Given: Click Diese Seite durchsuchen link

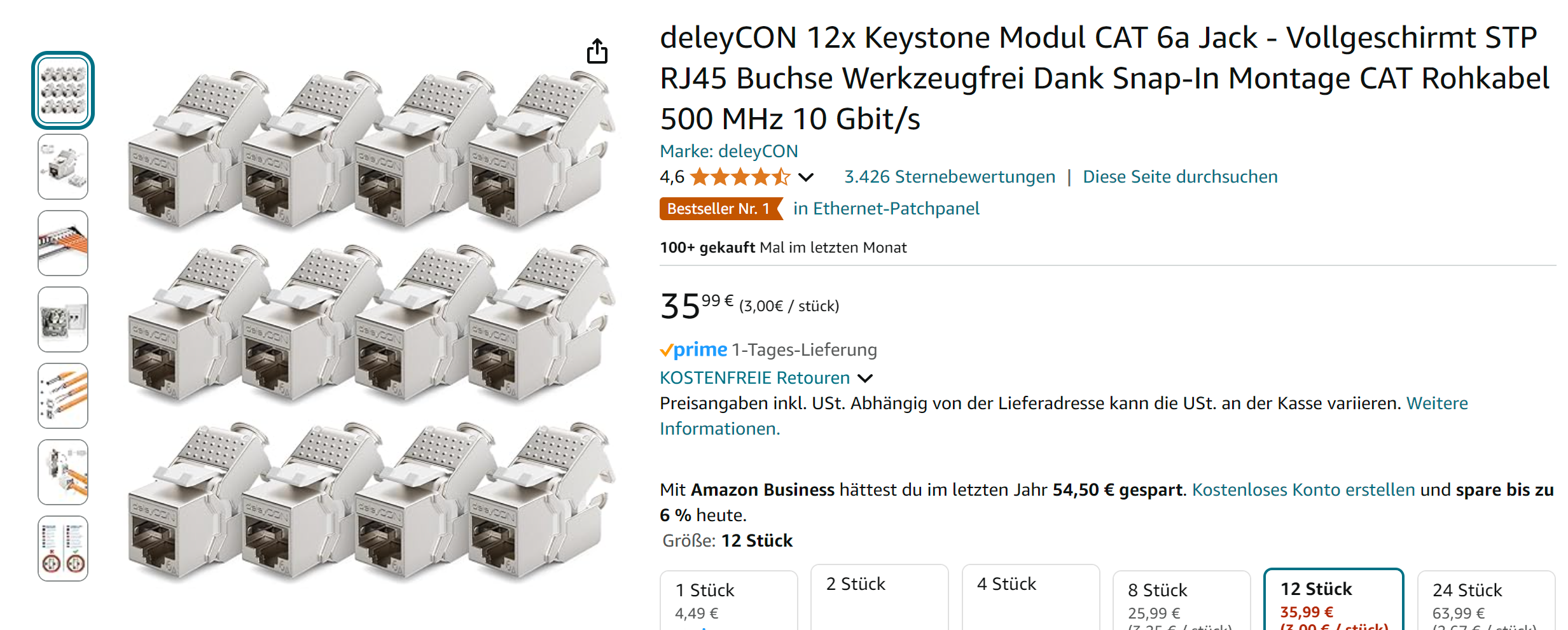Looking at the screenshot, I should point(1180,177).
